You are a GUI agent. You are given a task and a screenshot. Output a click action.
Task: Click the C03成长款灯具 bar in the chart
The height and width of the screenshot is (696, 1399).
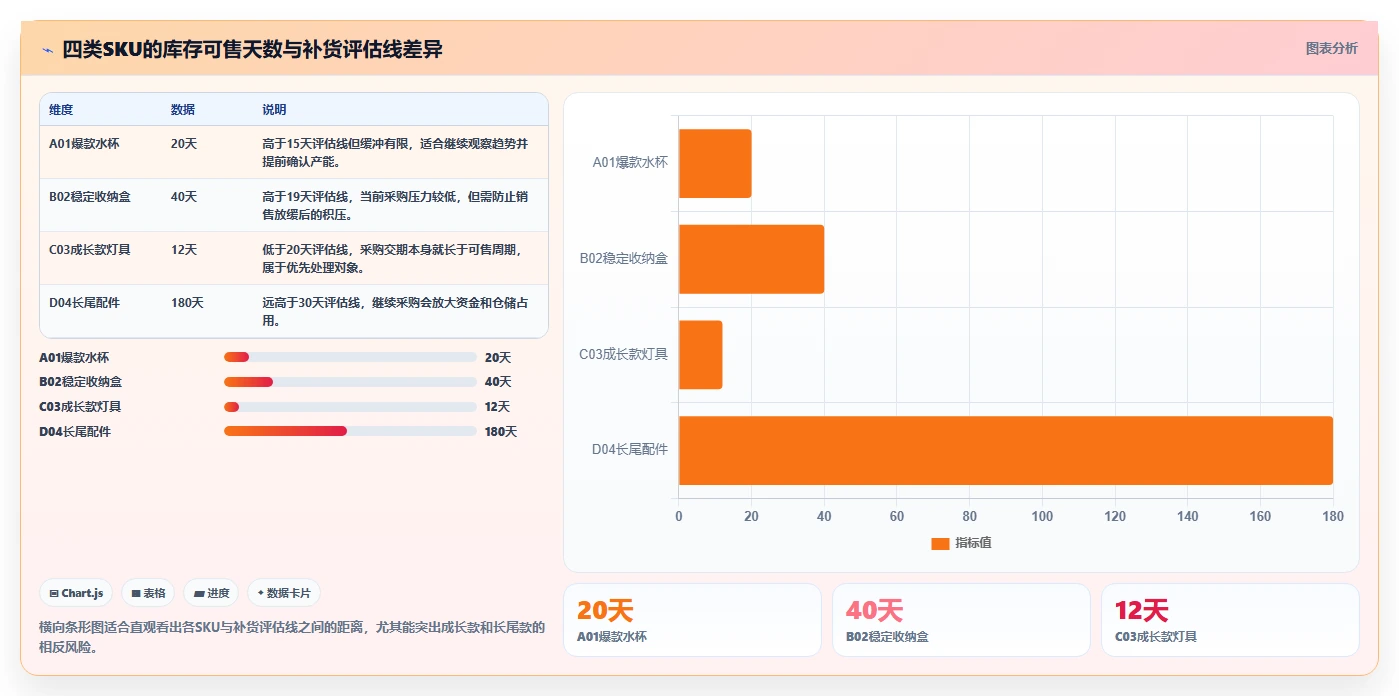coord(700,354)
